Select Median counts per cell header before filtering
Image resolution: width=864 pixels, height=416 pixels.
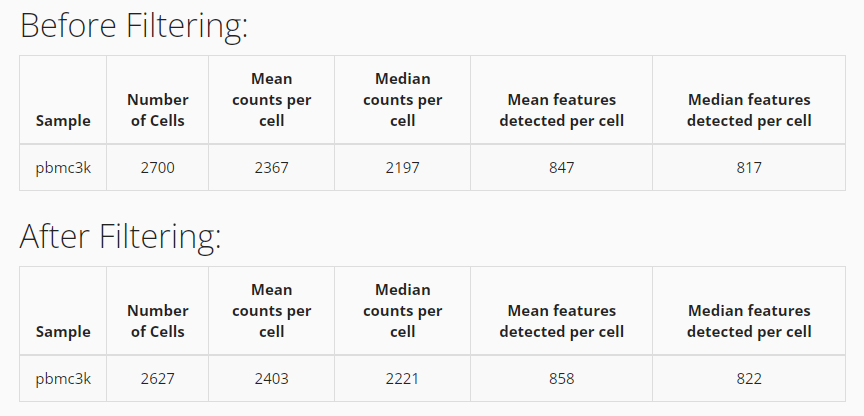(402, 99)
